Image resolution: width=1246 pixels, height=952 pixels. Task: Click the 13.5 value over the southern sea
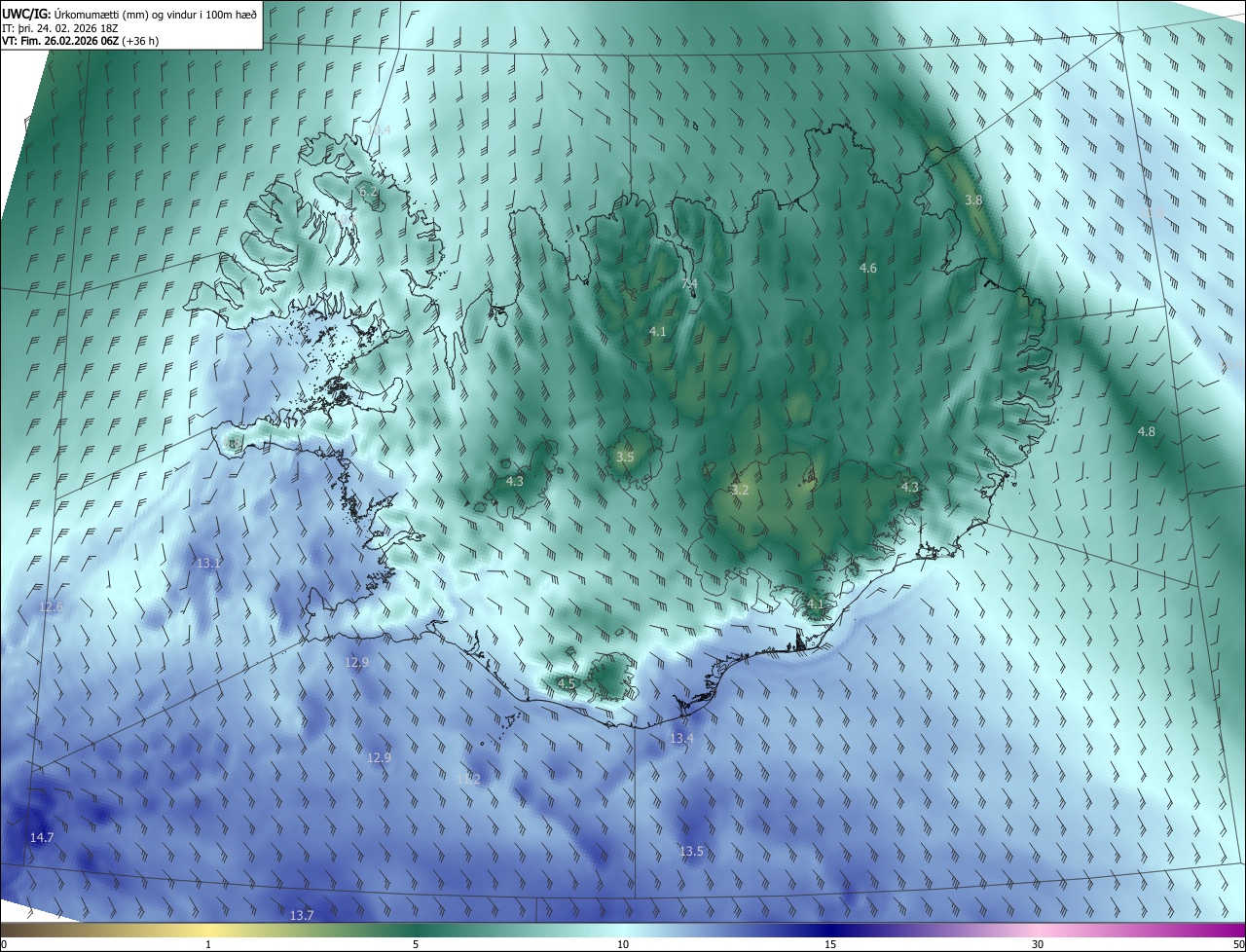691,851
